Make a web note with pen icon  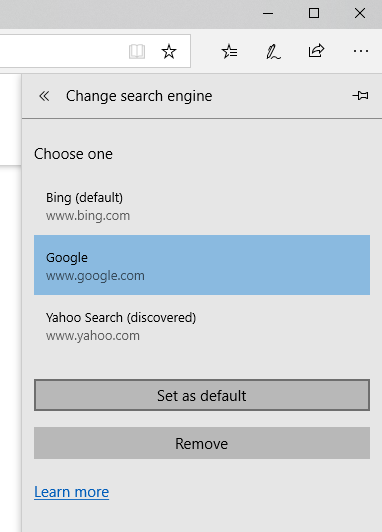pyautogui.click(x=273, y=52)
